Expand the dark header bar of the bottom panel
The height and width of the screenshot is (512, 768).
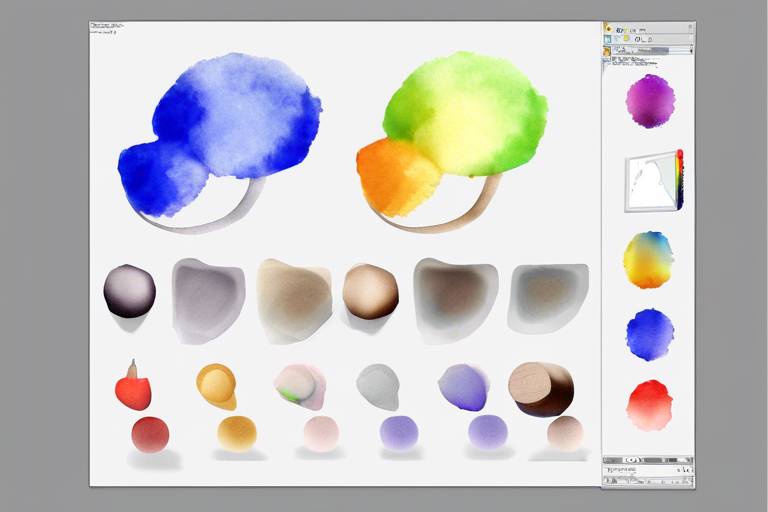(x=647, y=458)
